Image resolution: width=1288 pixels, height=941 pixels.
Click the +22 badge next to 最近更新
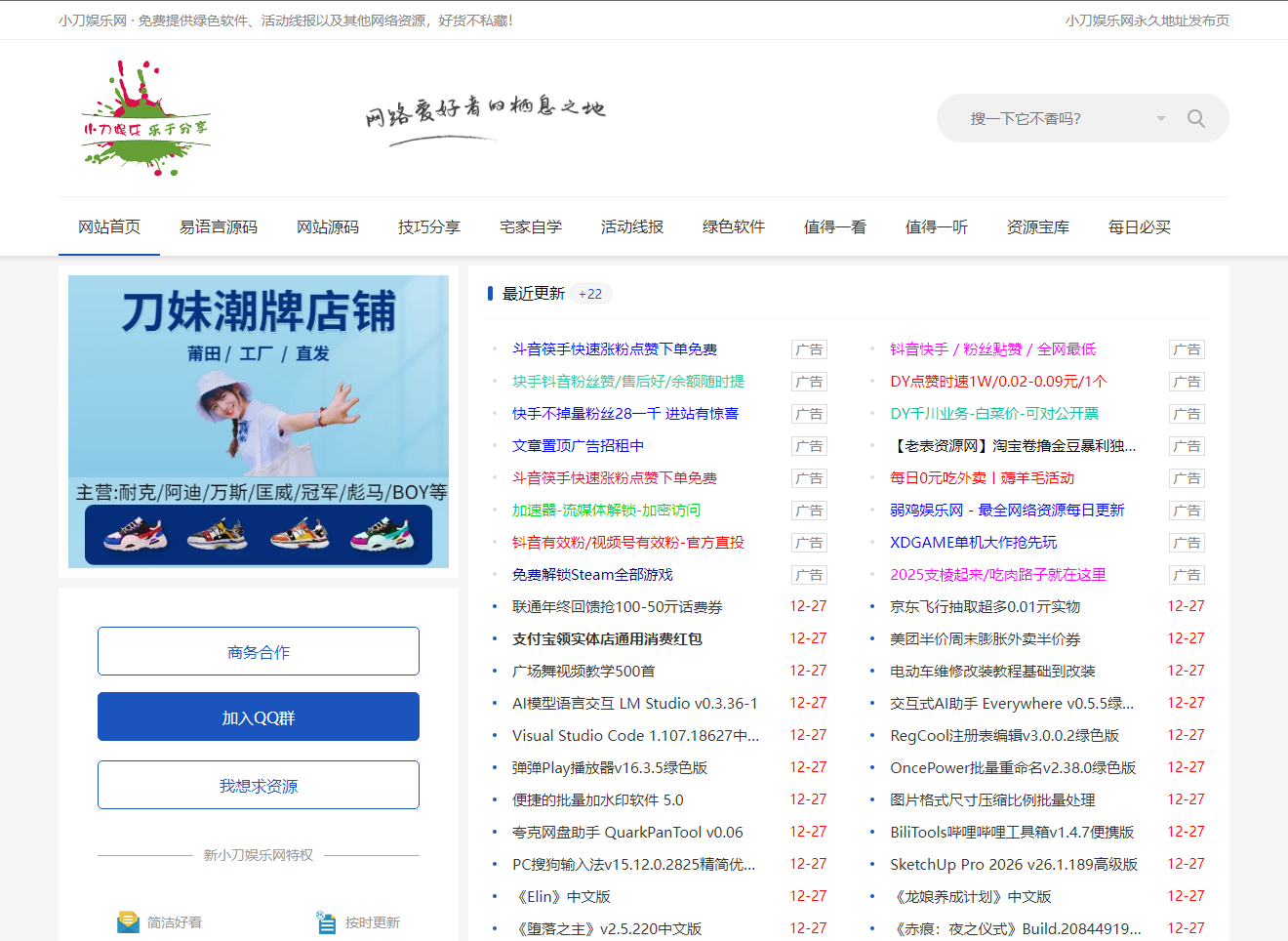click(x=591, y=293)
